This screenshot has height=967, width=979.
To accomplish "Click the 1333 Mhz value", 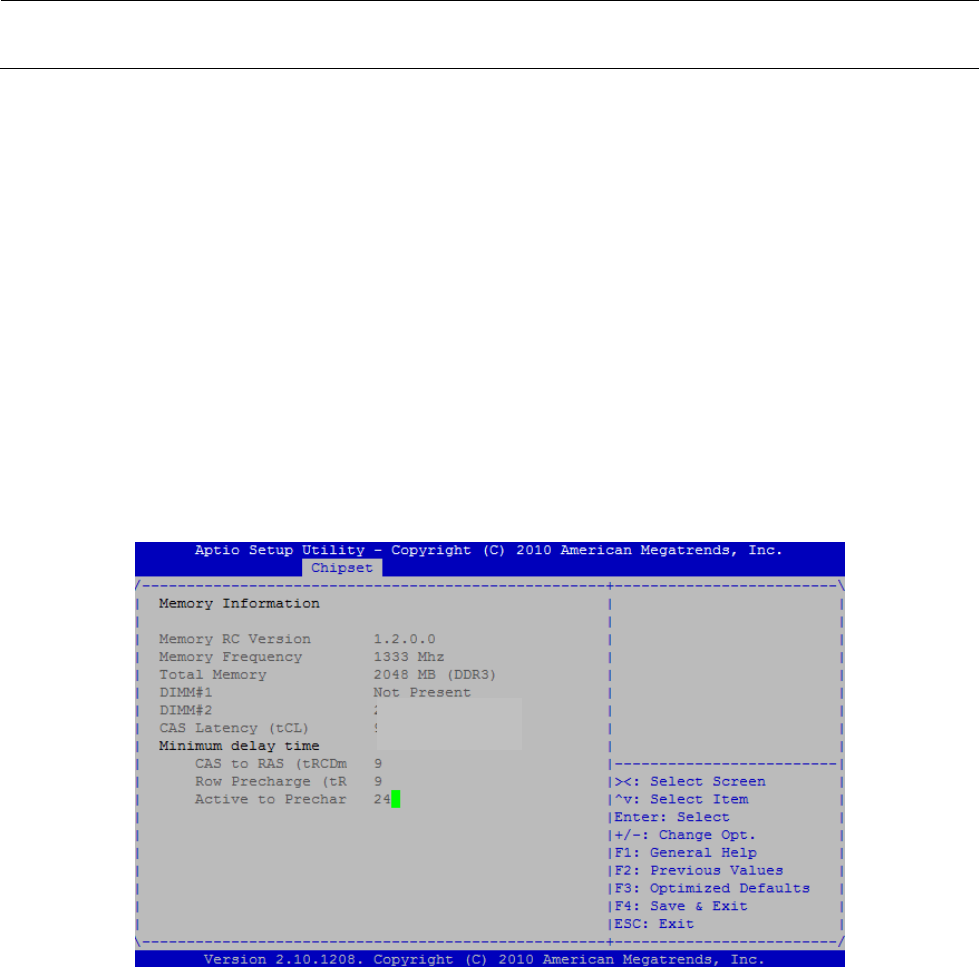I will (409, 657).
